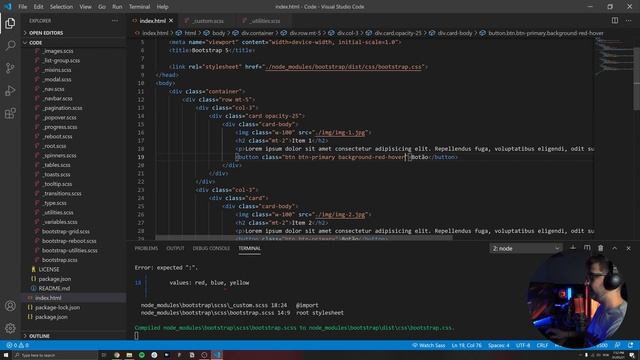Click Windows Start button
The image size is (640, 360).
click(x=6, y=355)
